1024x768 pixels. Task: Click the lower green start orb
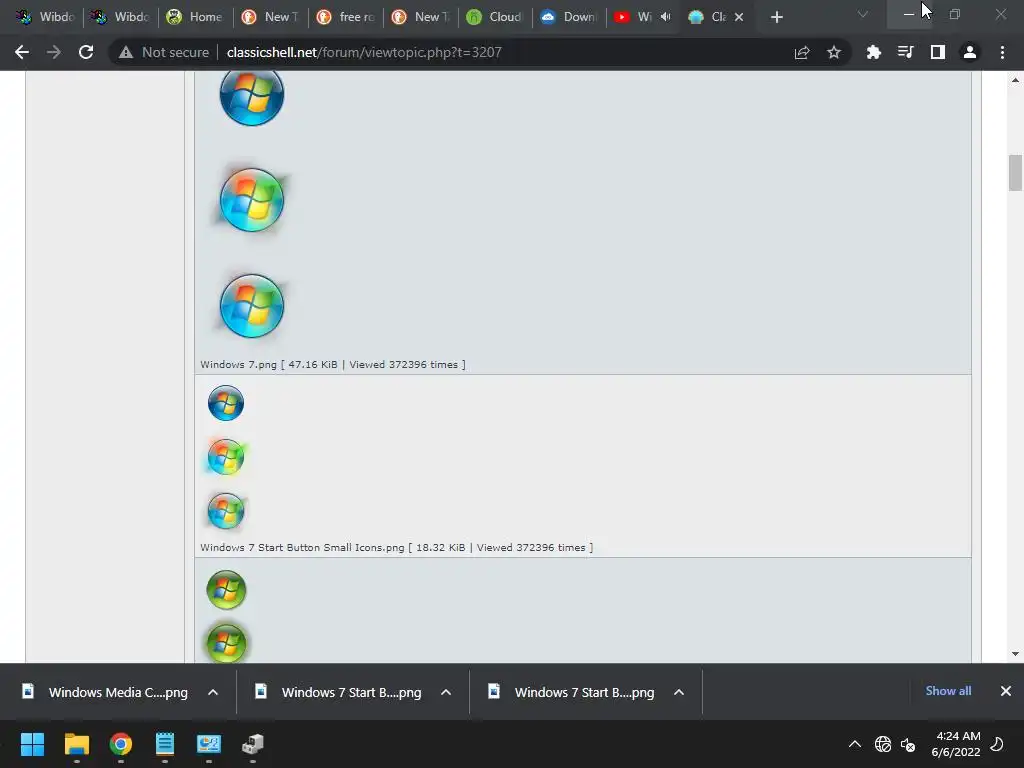pos(226,643)
